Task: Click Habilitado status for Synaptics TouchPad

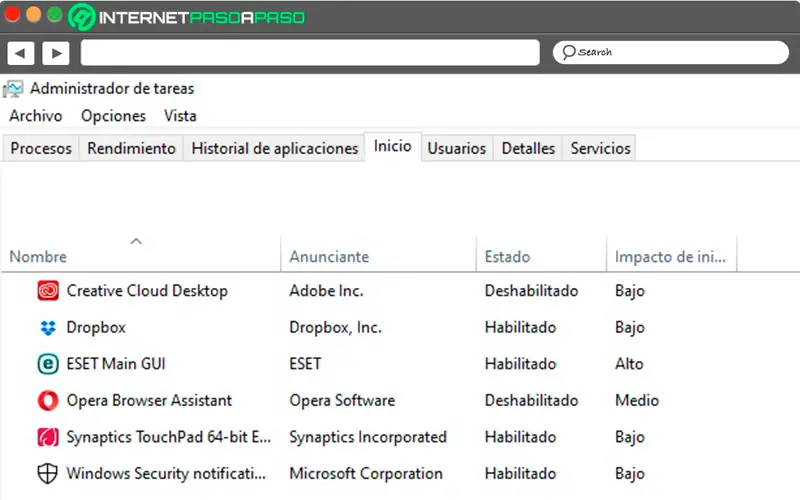Action: [520, 437]
